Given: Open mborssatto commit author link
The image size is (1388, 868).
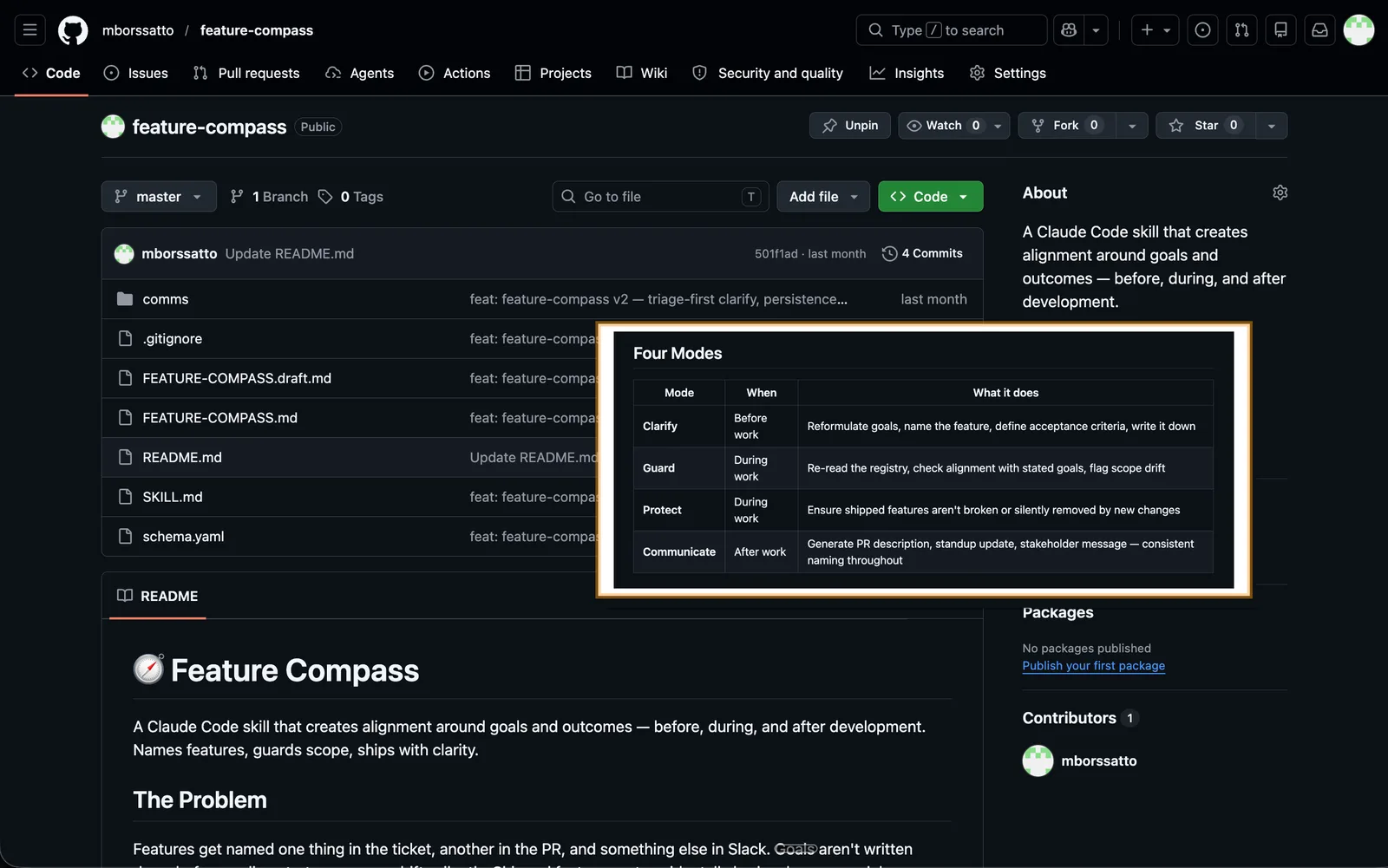Looking at the screenshot, I should [x=180, y=254].
